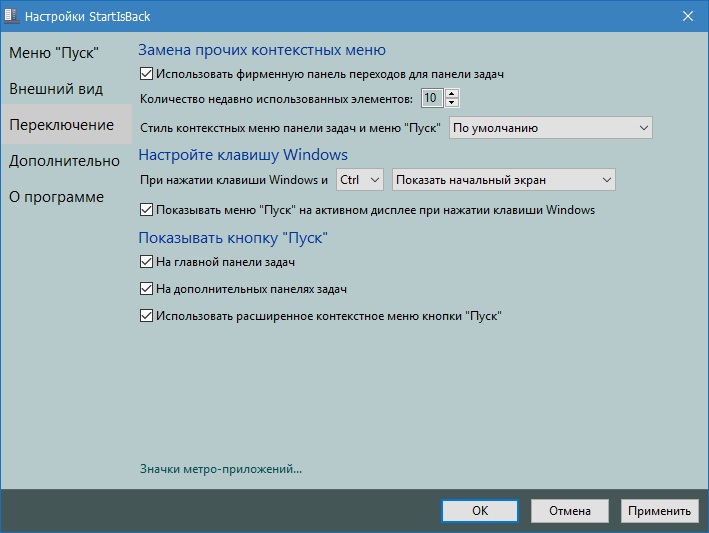The image size is (709, 533).
Task: Go to the Дополнительно tab
Action: (64, 161)
